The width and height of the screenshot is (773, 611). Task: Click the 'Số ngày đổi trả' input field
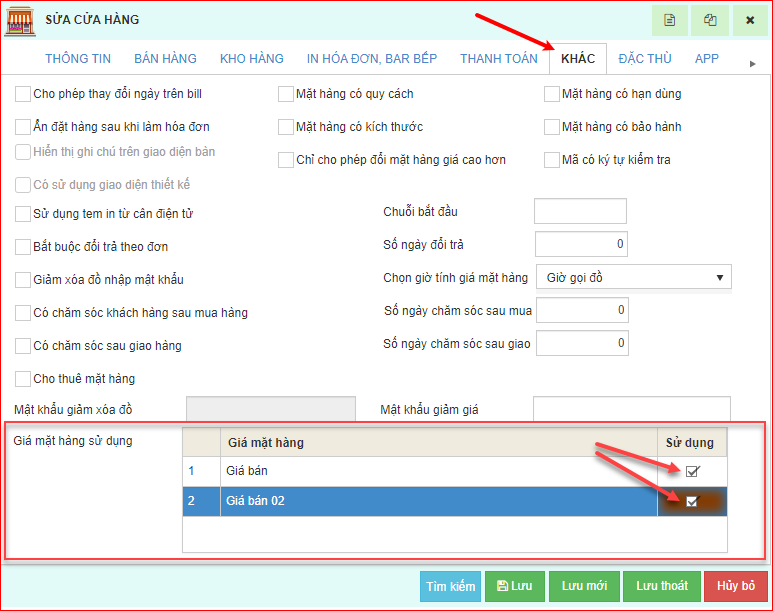click(581, 244)
